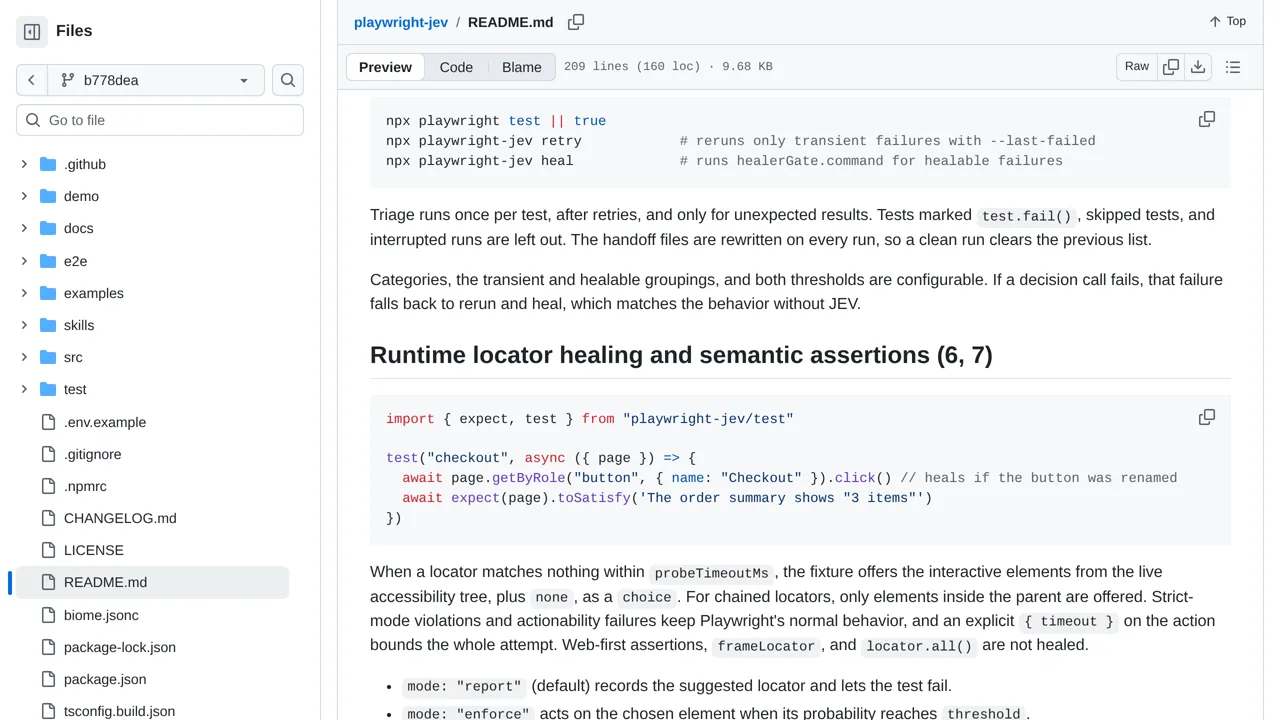Collapse the Files side panel
The width and height of the screenshot is (1280, 720).
click(x=32, y=32)
